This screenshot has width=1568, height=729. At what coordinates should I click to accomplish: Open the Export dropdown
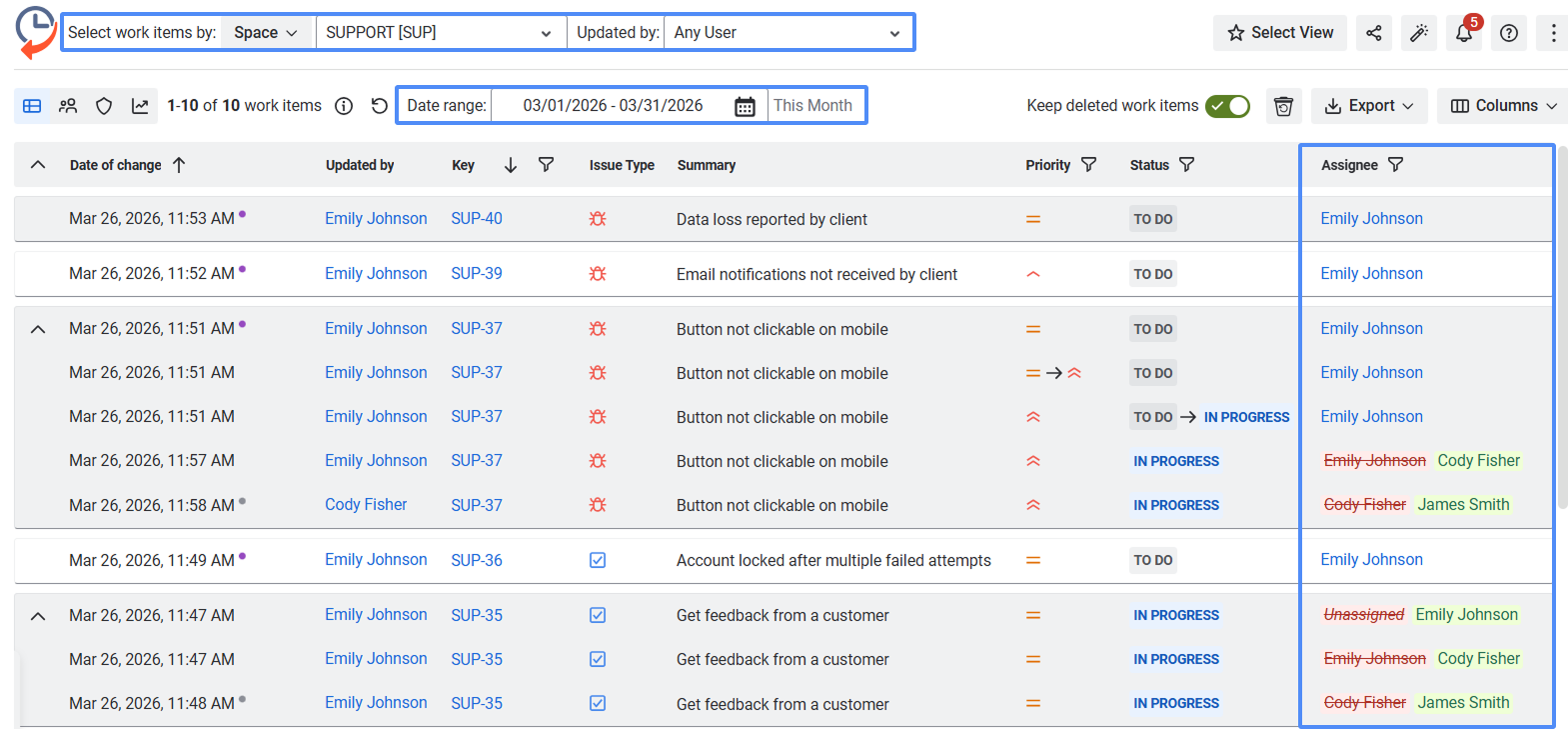pyautogui.click(x=1369, y=106)
